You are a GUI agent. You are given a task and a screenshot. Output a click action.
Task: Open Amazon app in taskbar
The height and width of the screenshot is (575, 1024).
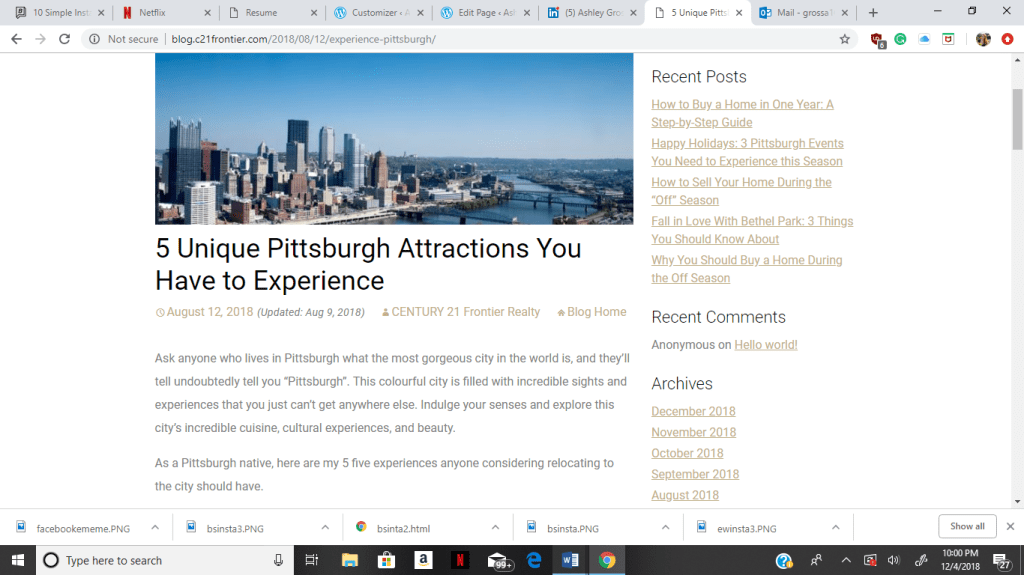coord(423,560)
